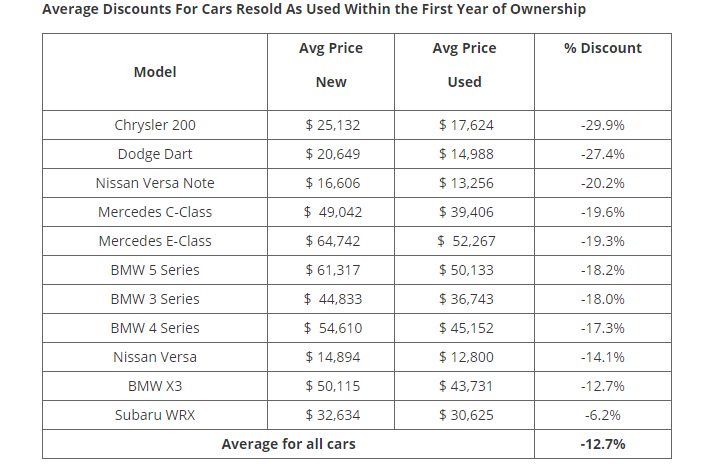Select the Nissan Versa $14,894 price
The height and width of the screenshot is (464, 708).
tap(330, 357)
